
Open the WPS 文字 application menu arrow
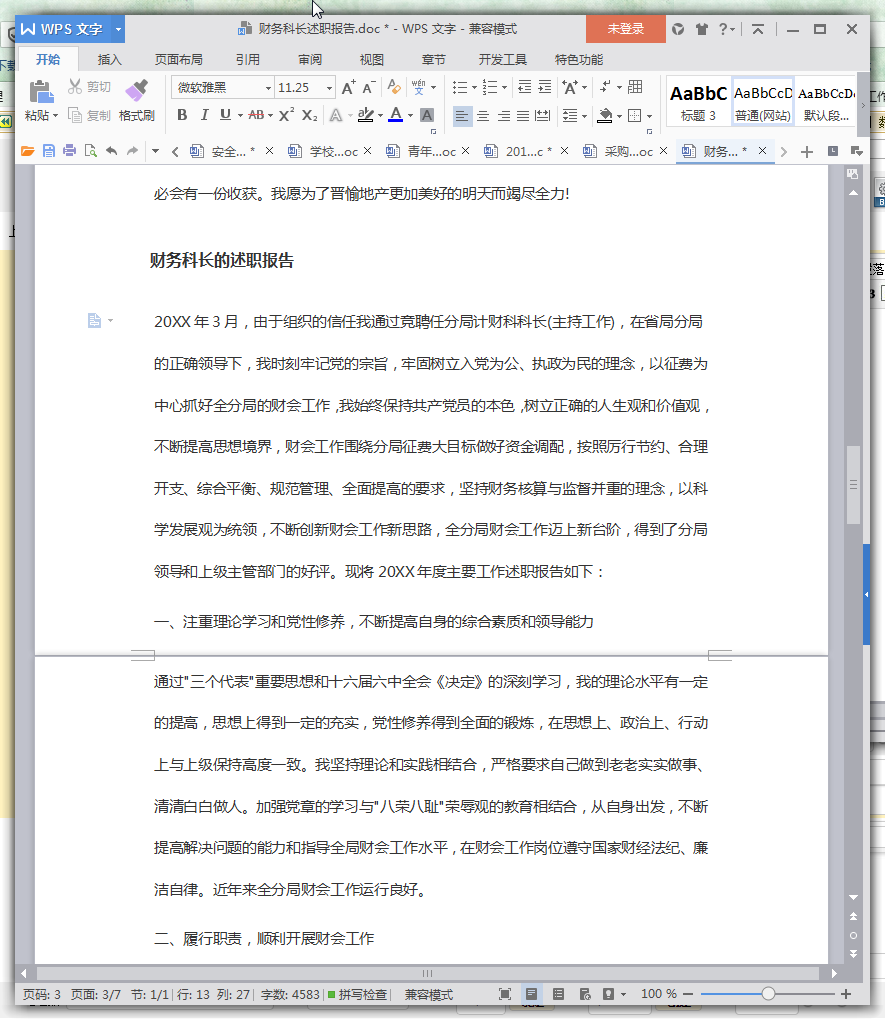pyautogui.click(x=118, y=29)
